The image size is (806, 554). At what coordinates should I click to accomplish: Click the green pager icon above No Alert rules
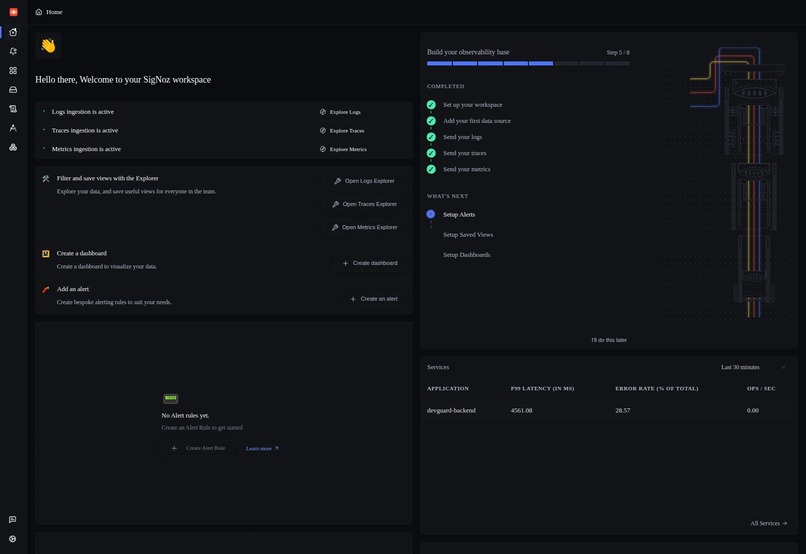[x=171, y=398]
